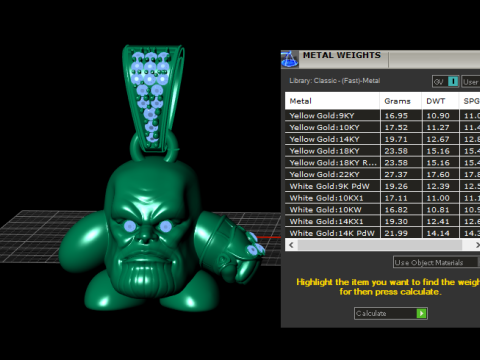Click the 12.67 DWT cell
The image size is (480, 360).
pyautogui.click(x=440, y=139)
